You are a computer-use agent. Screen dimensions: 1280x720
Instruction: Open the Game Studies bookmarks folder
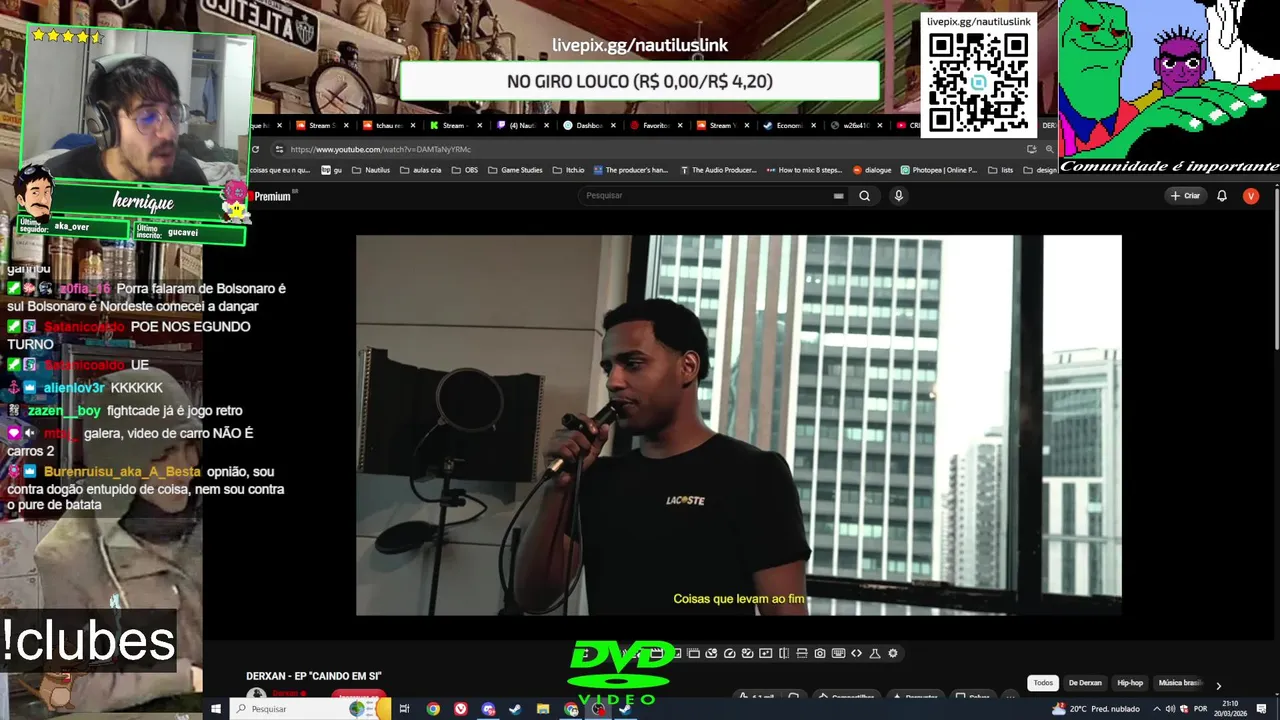pyautogui.click(x=515, y=170)
